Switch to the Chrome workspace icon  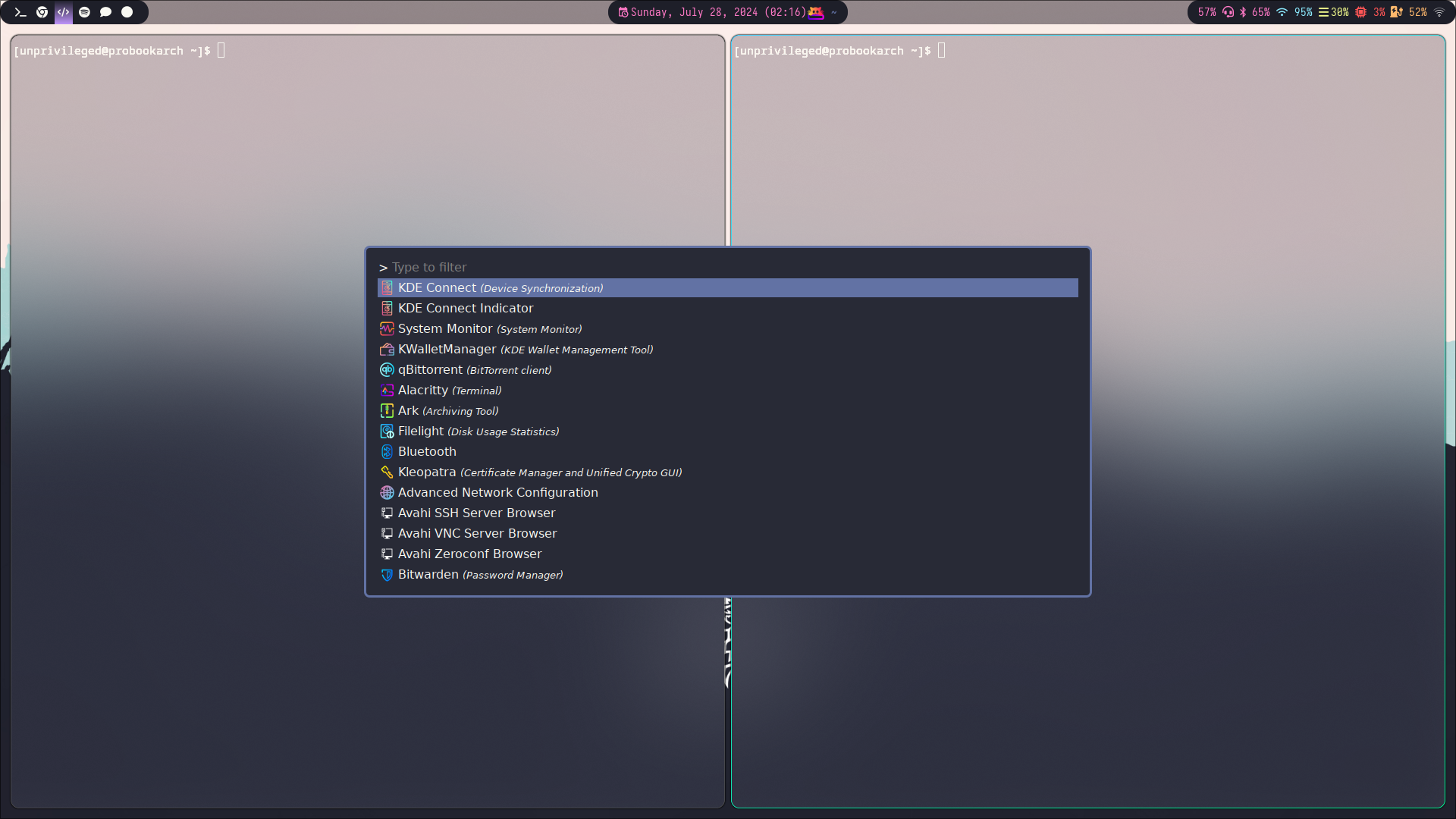(x=42, y=12)
